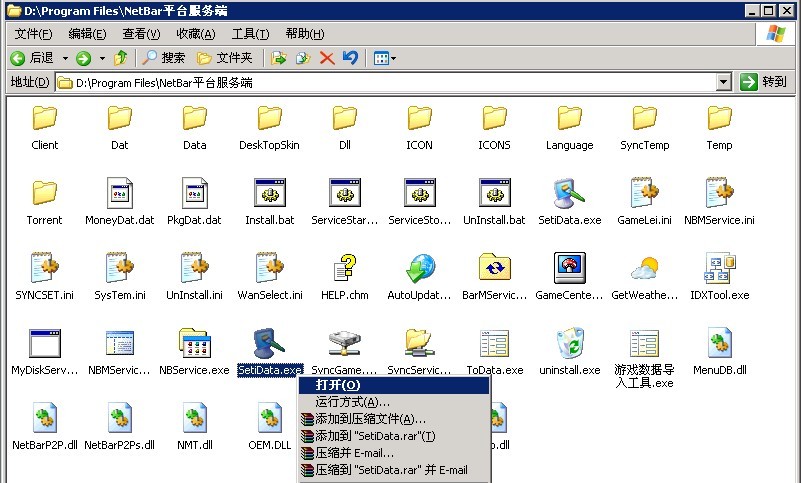Viewport: 801px width, 483px height.
Task: Select the BarMServic... folder icon
Action: pyautogui.click(x=494, y=267)
